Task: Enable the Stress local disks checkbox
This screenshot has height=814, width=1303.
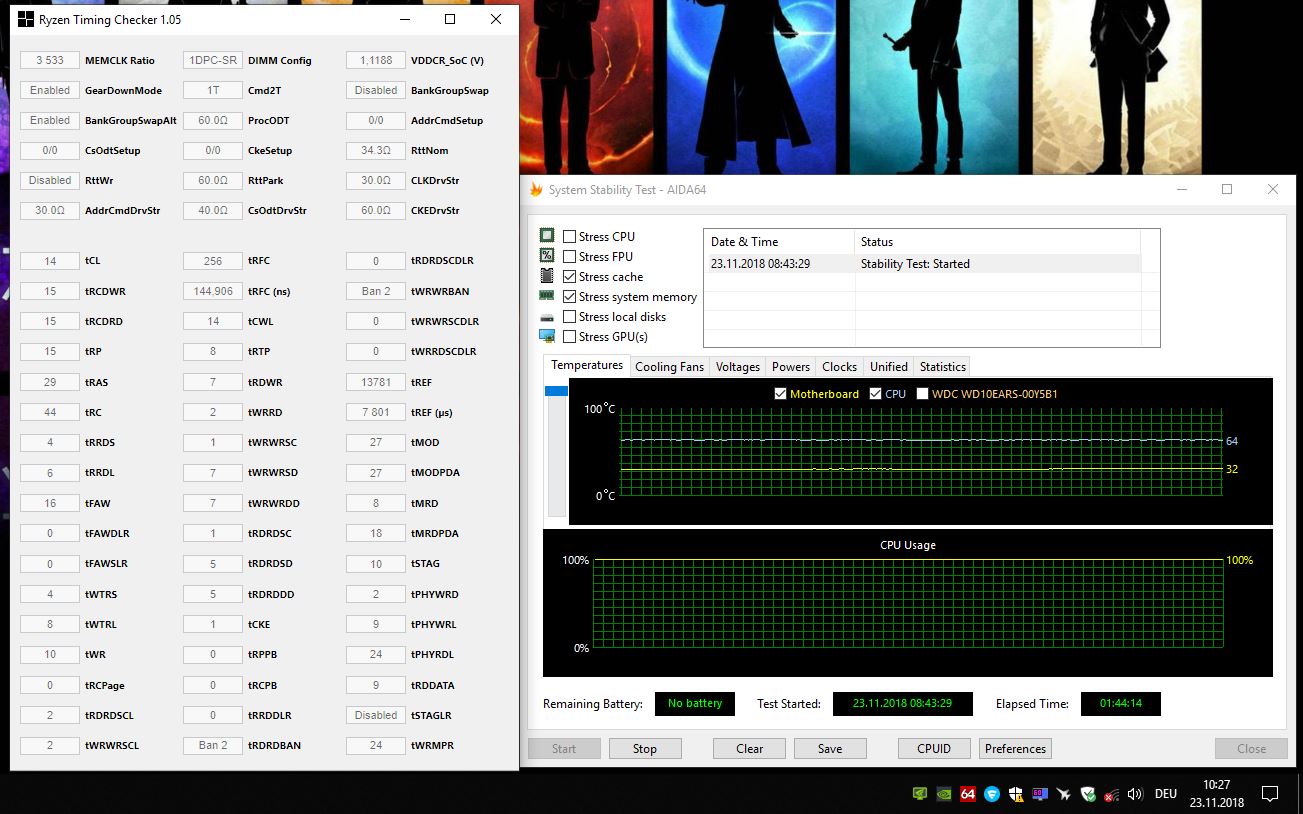Action: coord(569,316)
